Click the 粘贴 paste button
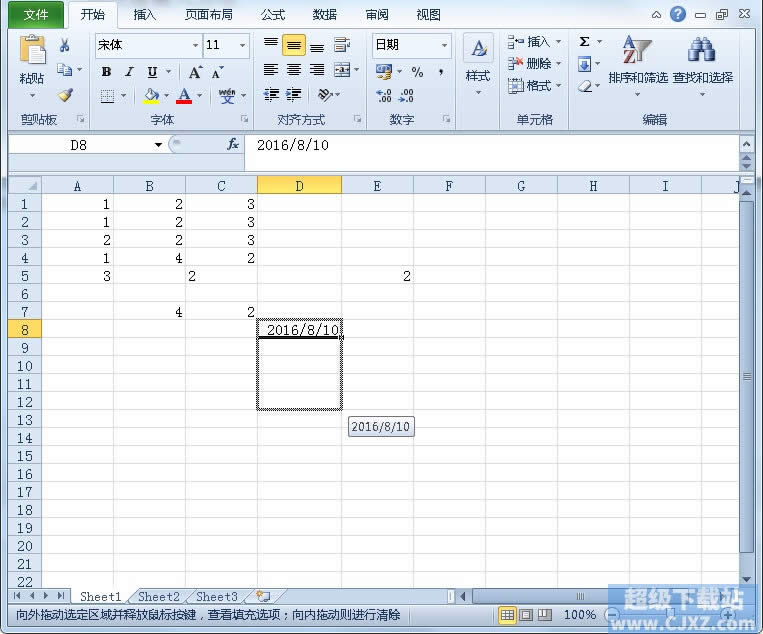The width and height of the screenshot is (763, 634). coord(32,62)
